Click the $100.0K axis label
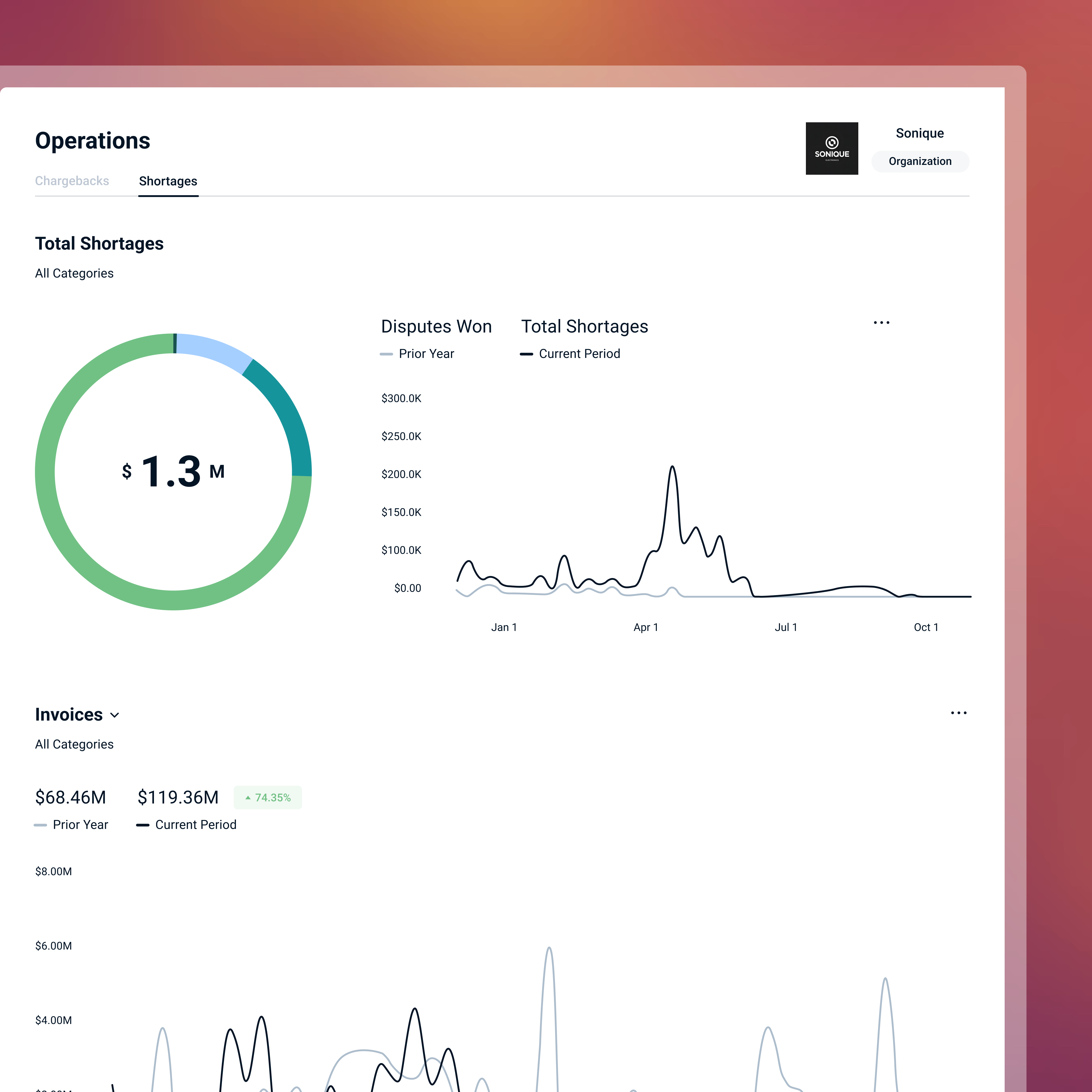This screenshot has width=1092, height=1092. [x=401, y=550]
